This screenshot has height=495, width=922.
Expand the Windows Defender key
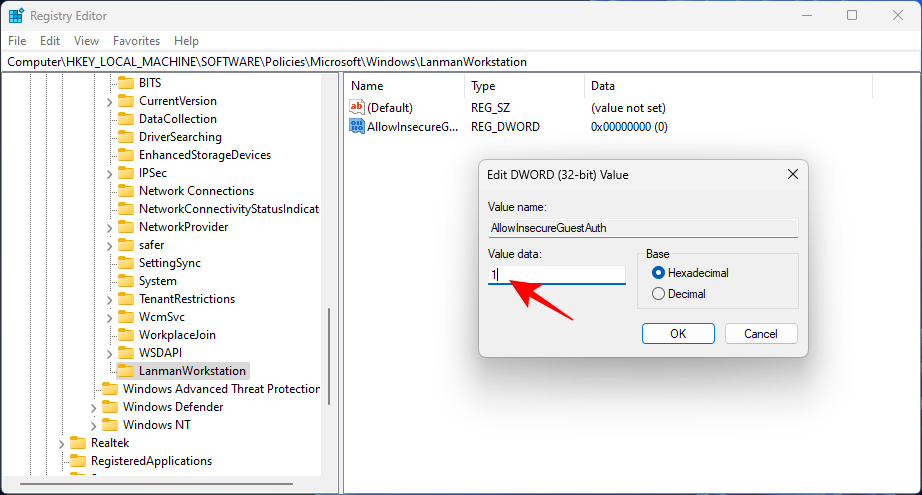[x=93, y=408]
